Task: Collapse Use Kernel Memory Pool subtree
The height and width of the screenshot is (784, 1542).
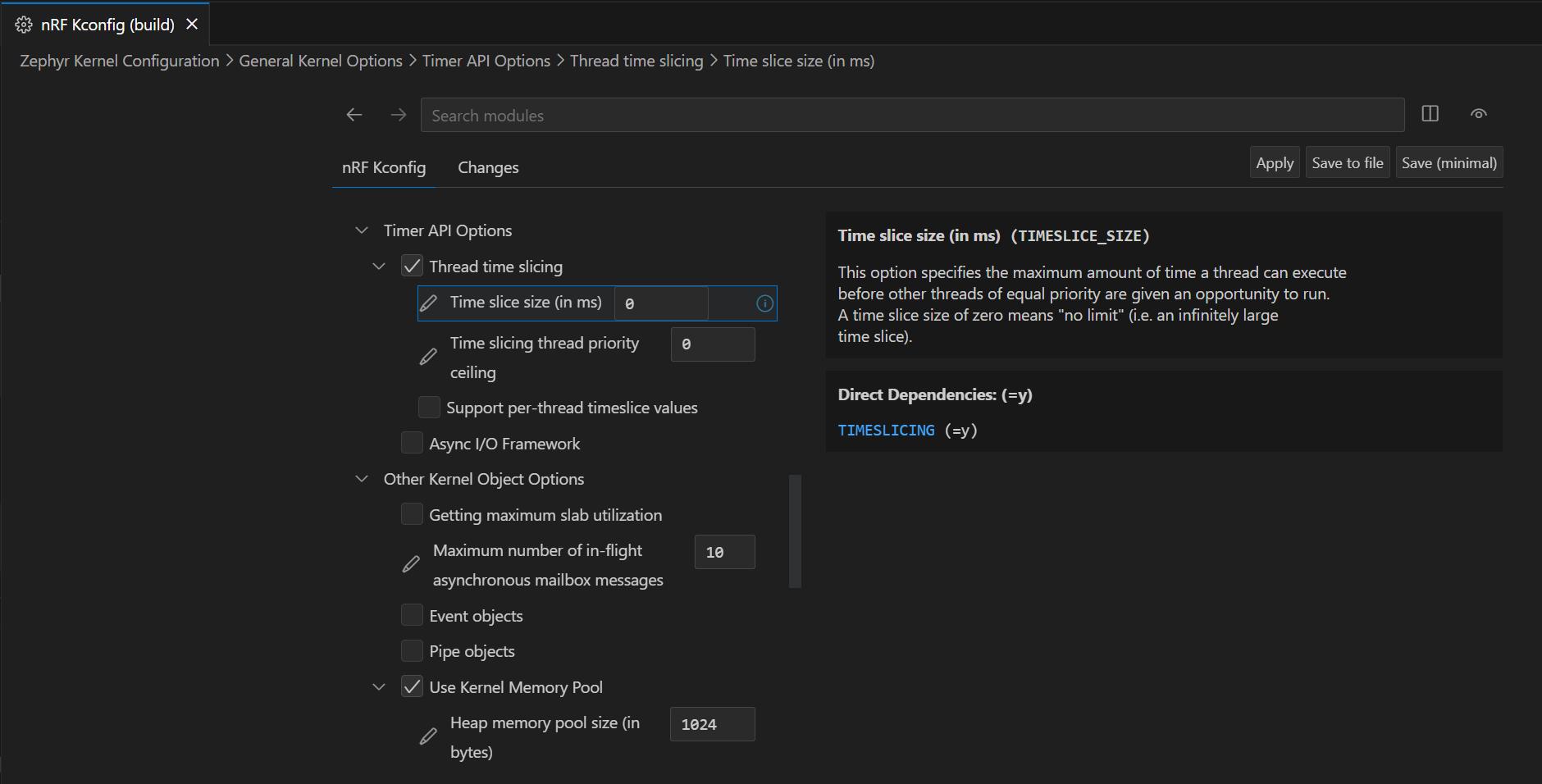Action: tap(379, 687)
